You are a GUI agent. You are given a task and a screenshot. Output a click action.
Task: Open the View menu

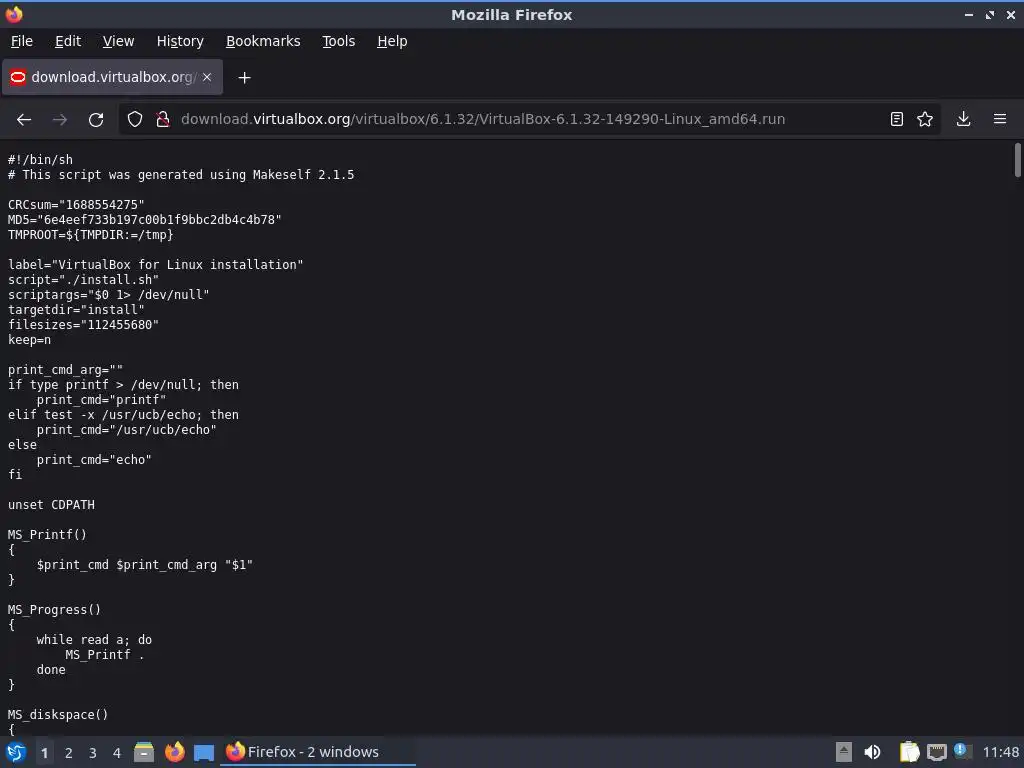118,41
